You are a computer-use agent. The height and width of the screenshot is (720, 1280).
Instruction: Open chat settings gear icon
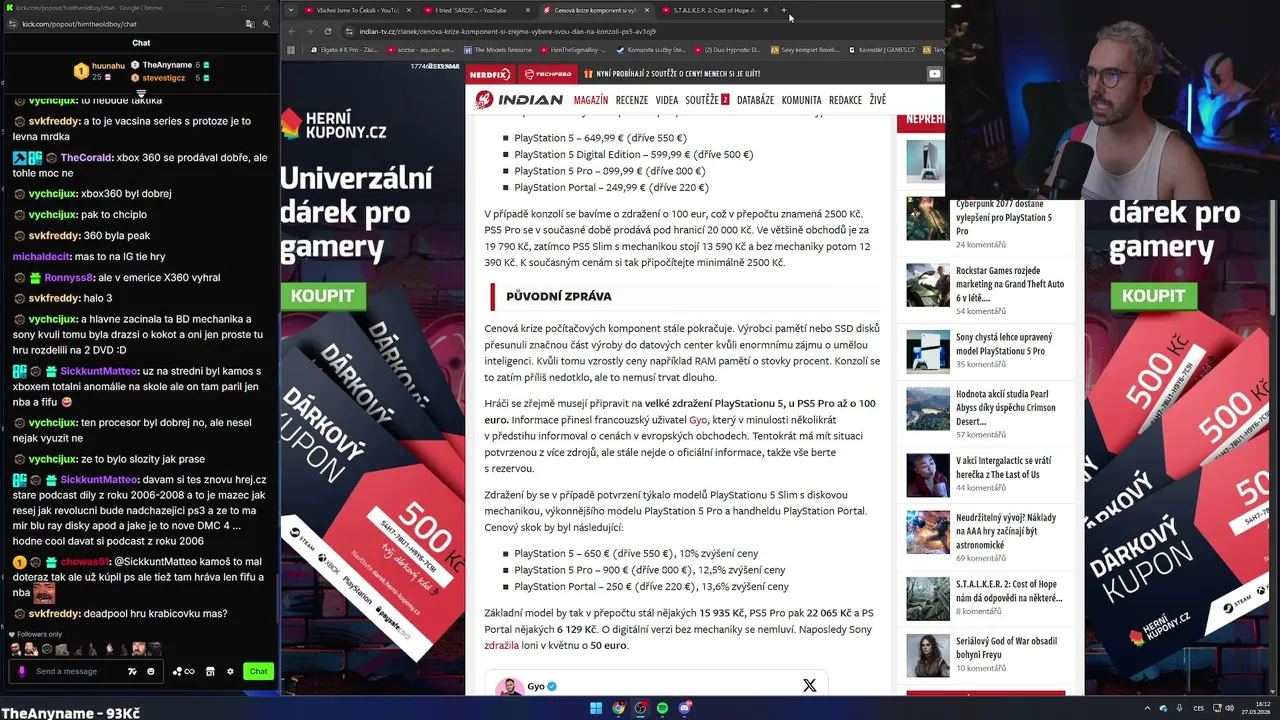pyautogui.click(x=230, y=671)
